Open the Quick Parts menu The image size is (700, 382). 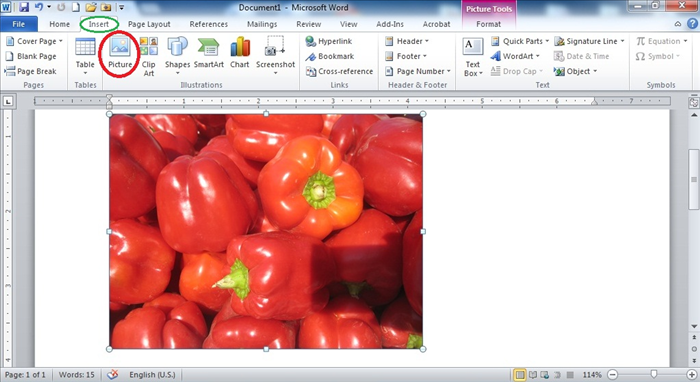(520, 41)
